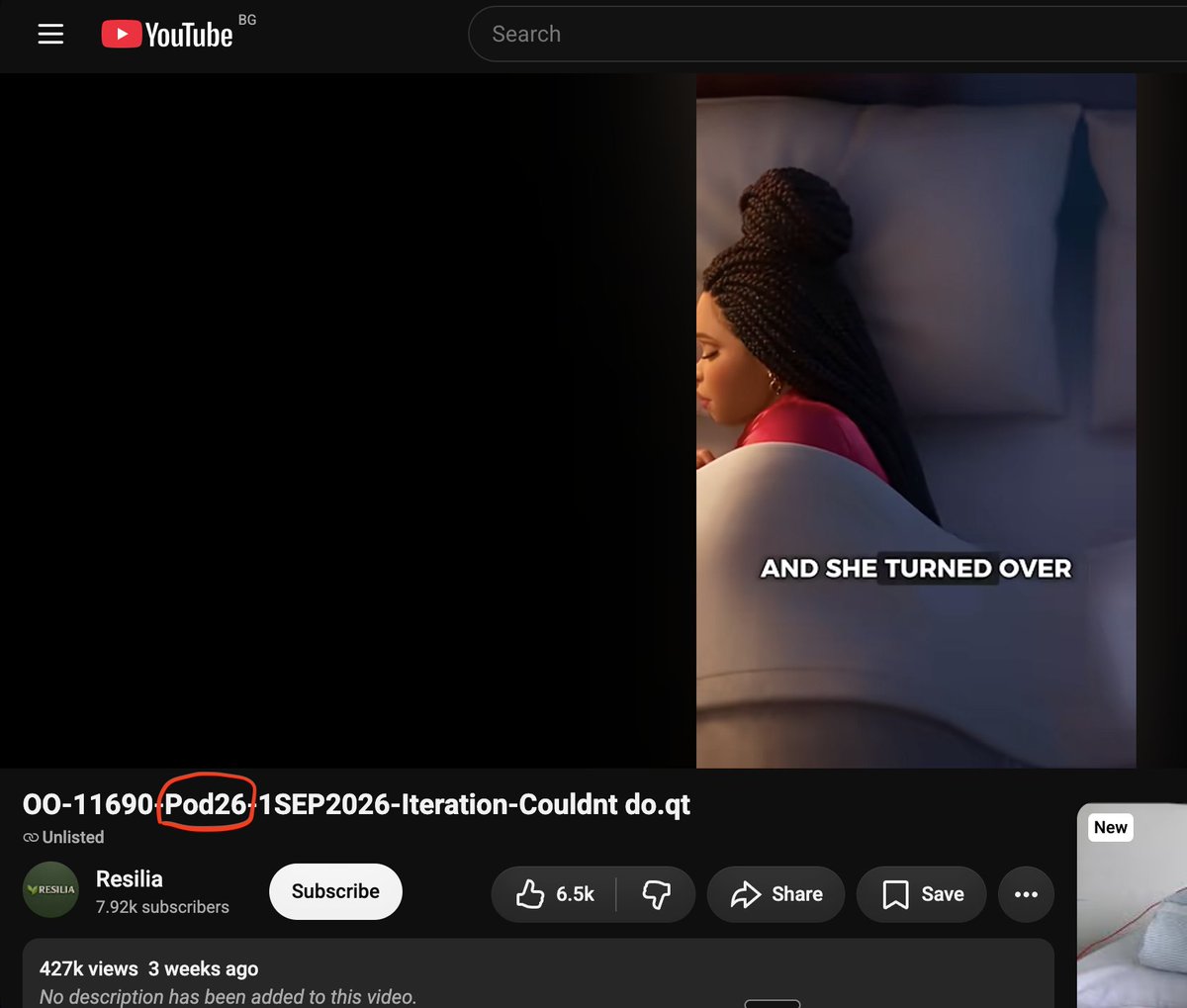Open the hamburger guide menu
The width and height of the screenshot is (1187, 1008).
tap(50, 35)
